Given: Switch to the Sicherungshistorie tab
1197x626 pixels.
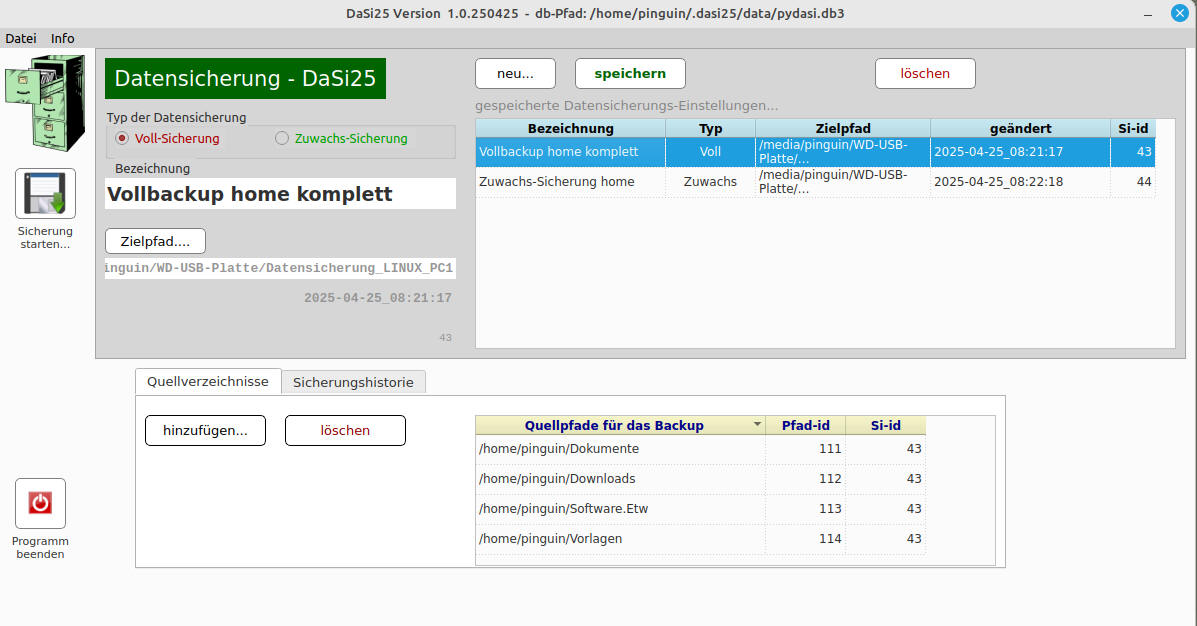Looking at the screenshot, I should pyautogui.click(x=353, y=382).
